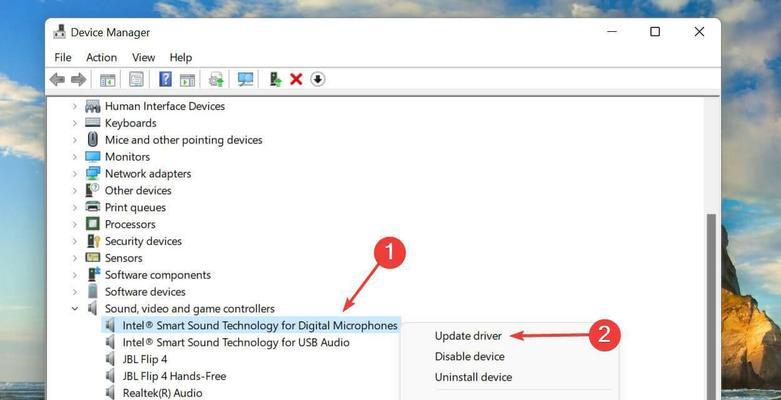This screenshot has width=781, height=400.
Task: Expand the Security devices node
Action: pyautogui.click(x=75, y=241)
